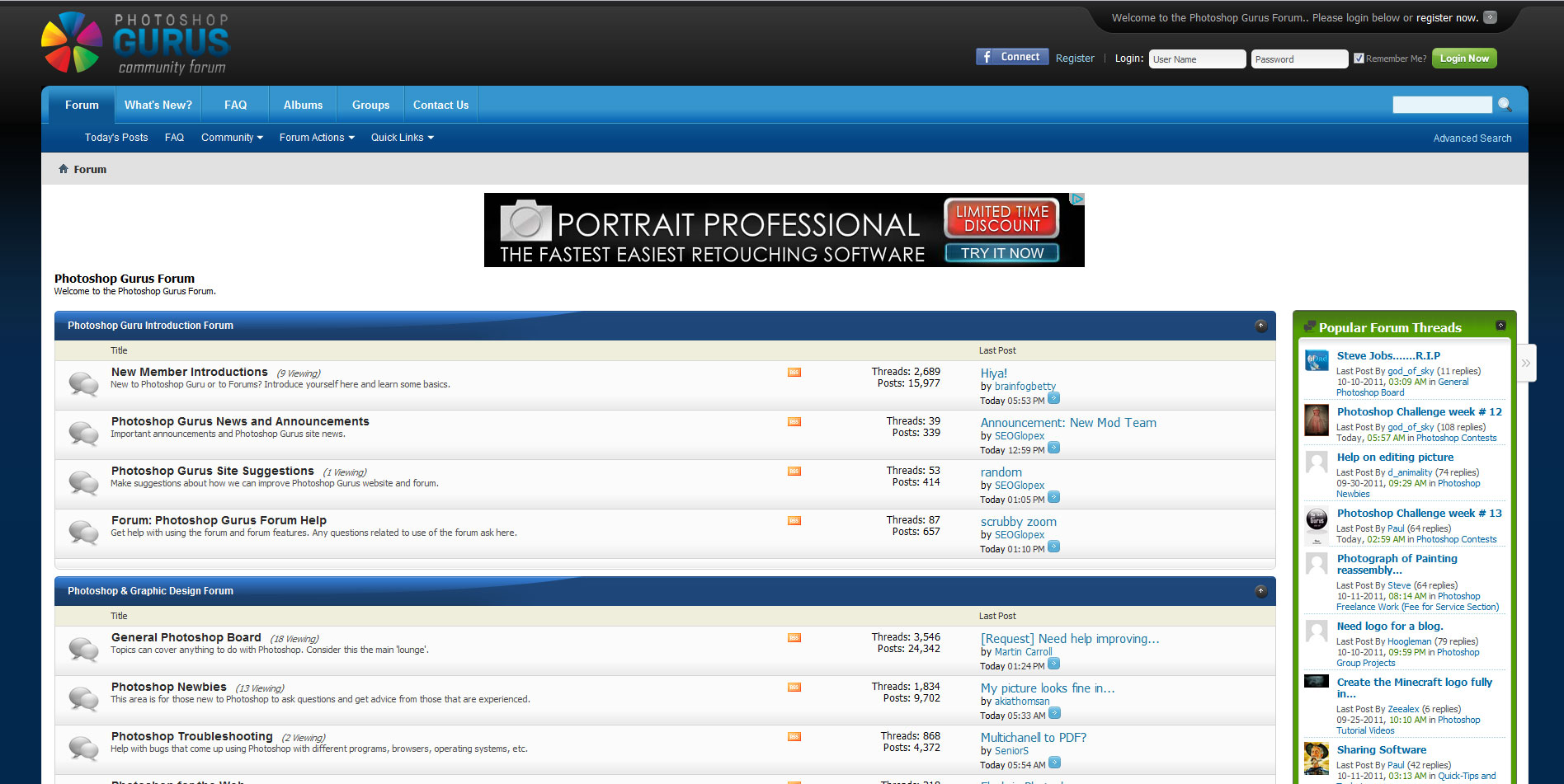1564x784 pixels.
Task: Click go-to-last-post icon after Today 05:33 AM
Action: pyautogui.click(x=1054, y=714)
